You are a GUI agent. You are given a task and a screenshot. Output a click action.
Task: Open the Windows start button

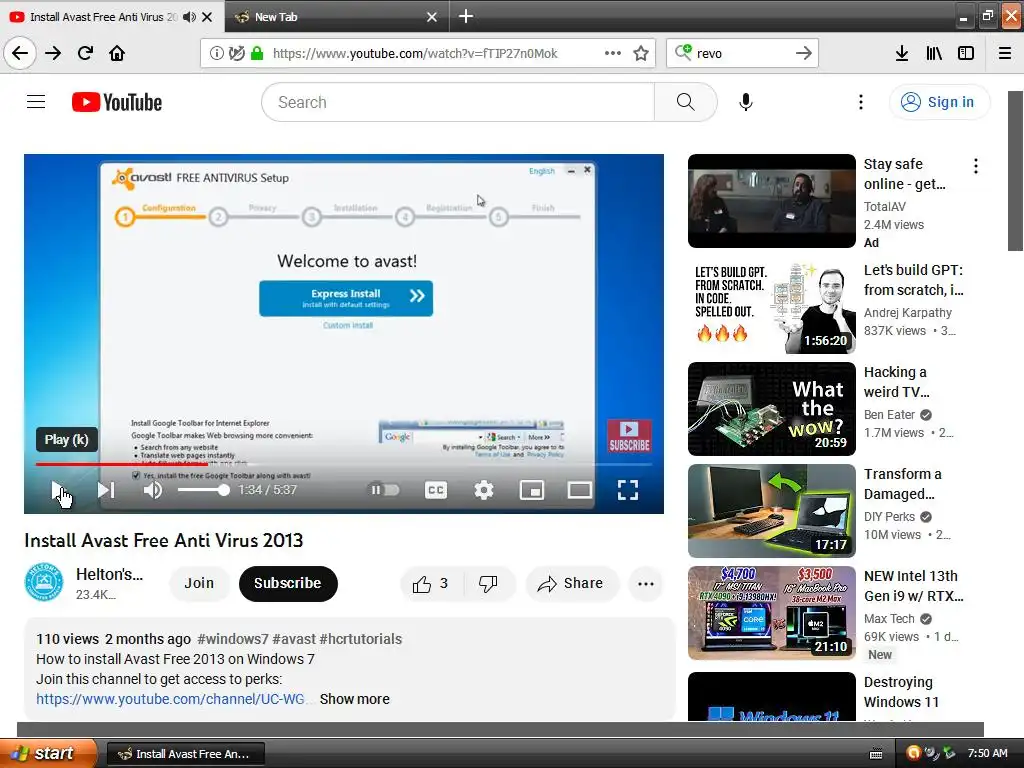pos(47,753)
